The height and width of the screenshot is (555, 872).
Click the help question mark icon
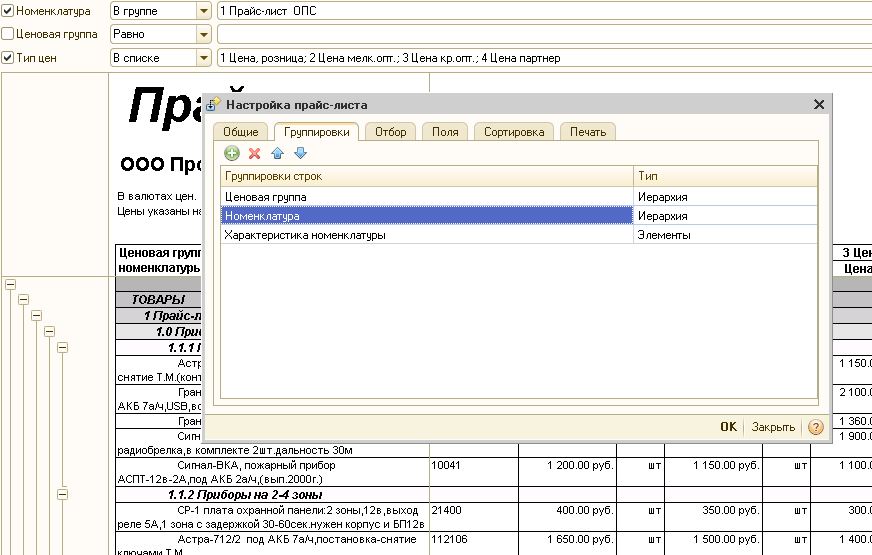coord(816,427)
